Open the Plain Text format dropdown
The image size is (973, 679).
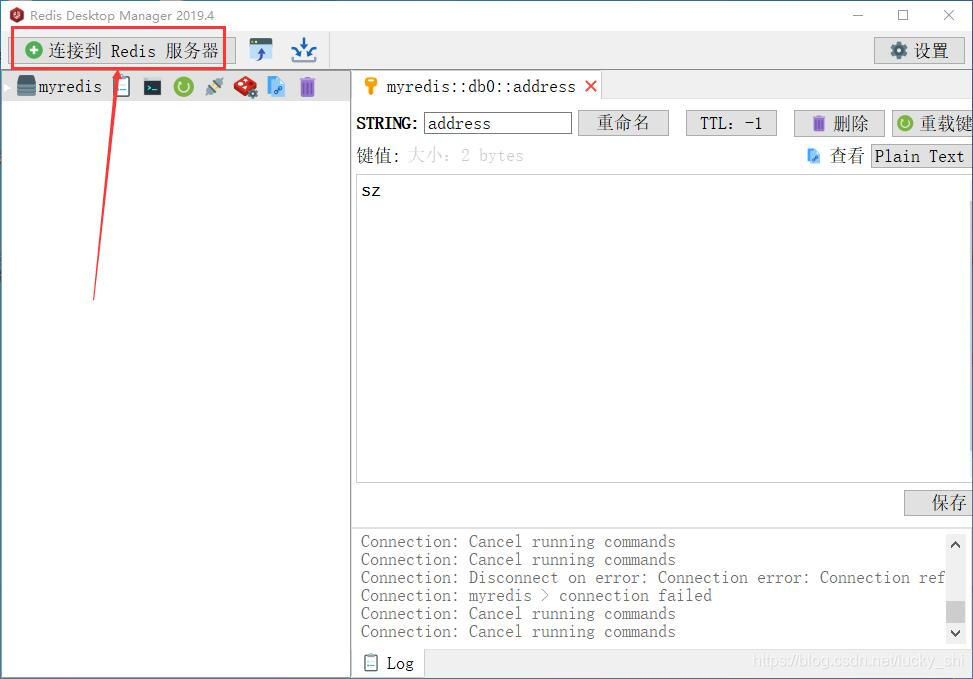click(919, 156)
